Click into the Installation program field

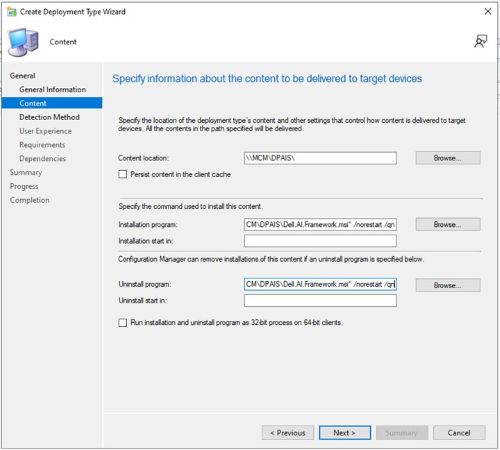[x=320, y=224]
